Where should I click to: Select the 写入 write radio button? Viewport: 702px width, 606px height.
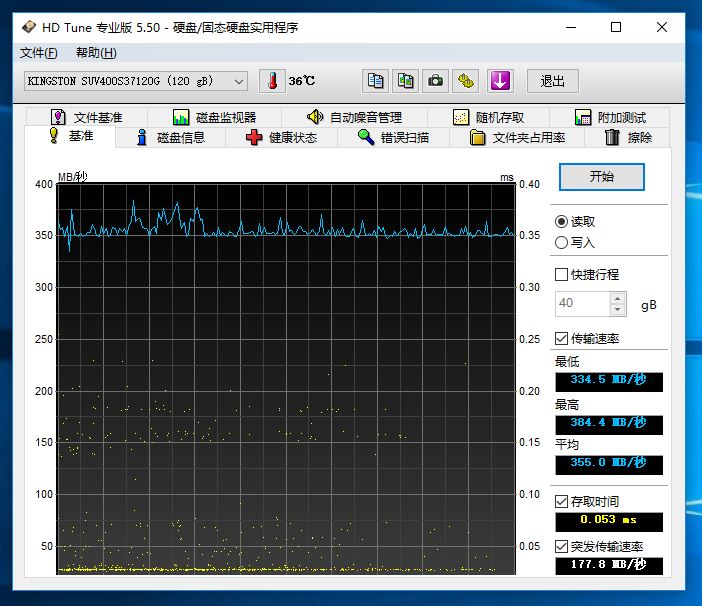point(561,242)
